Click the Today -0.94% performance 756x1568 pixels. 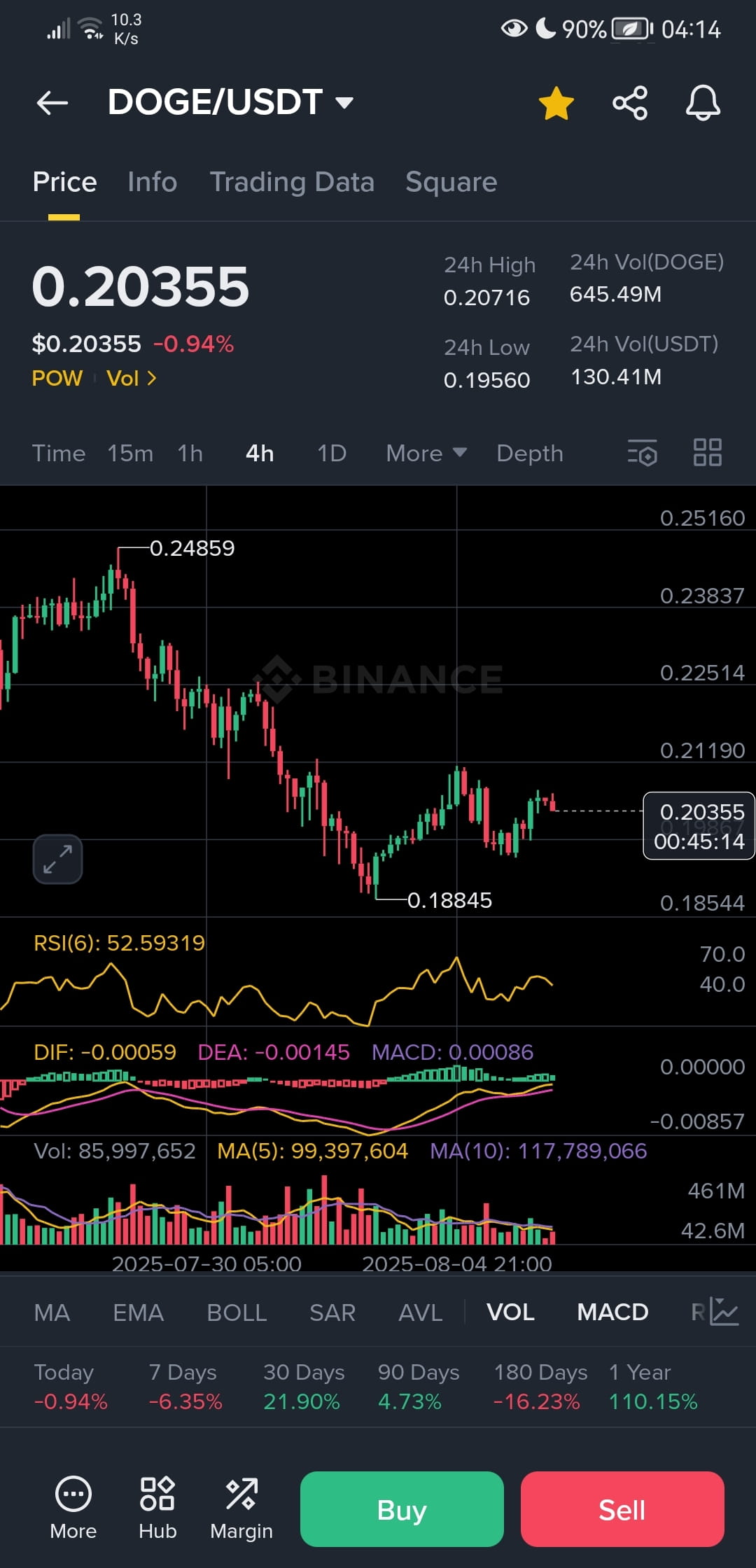[x=71, y=1387]
